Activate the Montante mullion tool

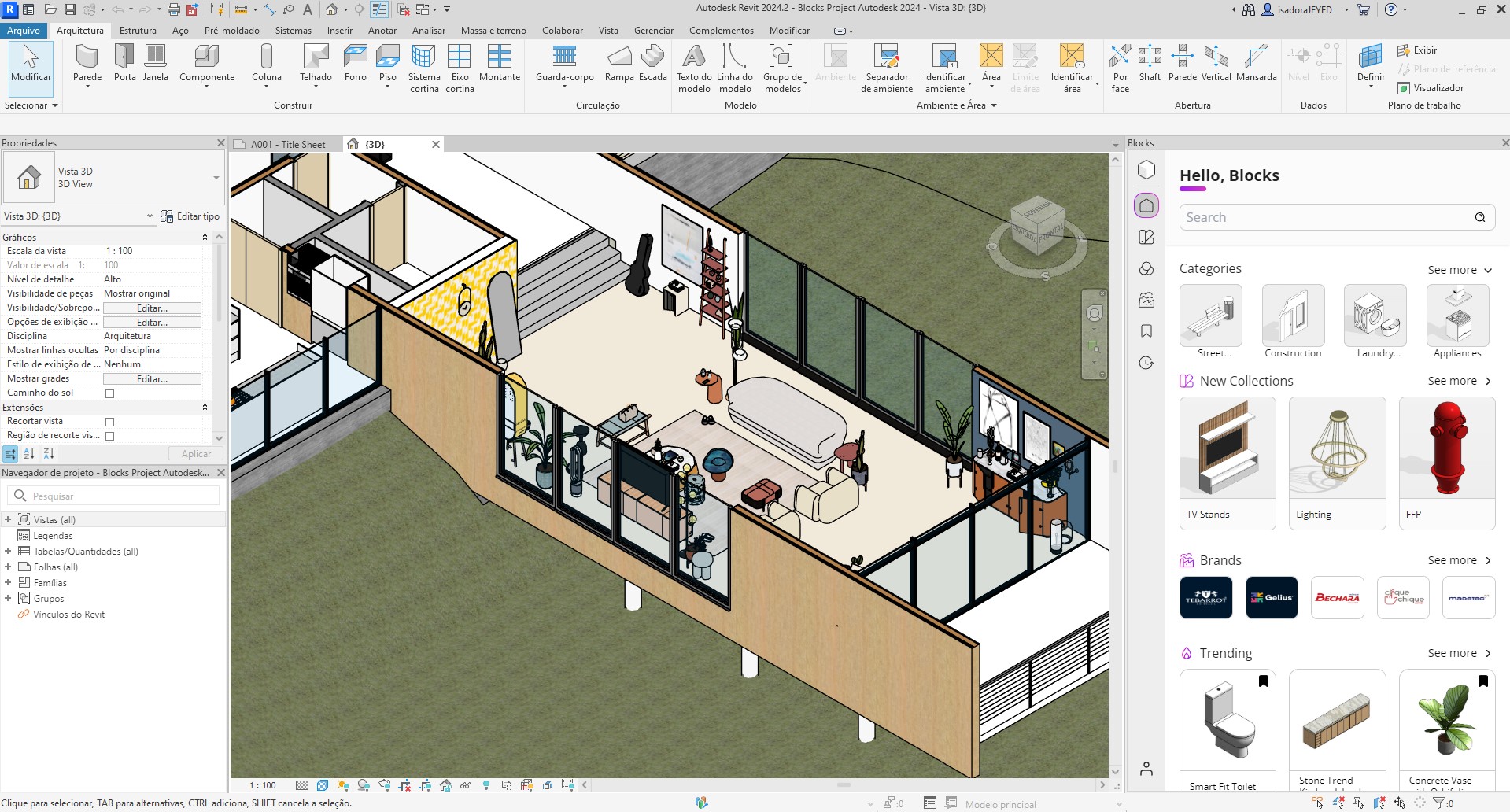[x=500, y=63]
